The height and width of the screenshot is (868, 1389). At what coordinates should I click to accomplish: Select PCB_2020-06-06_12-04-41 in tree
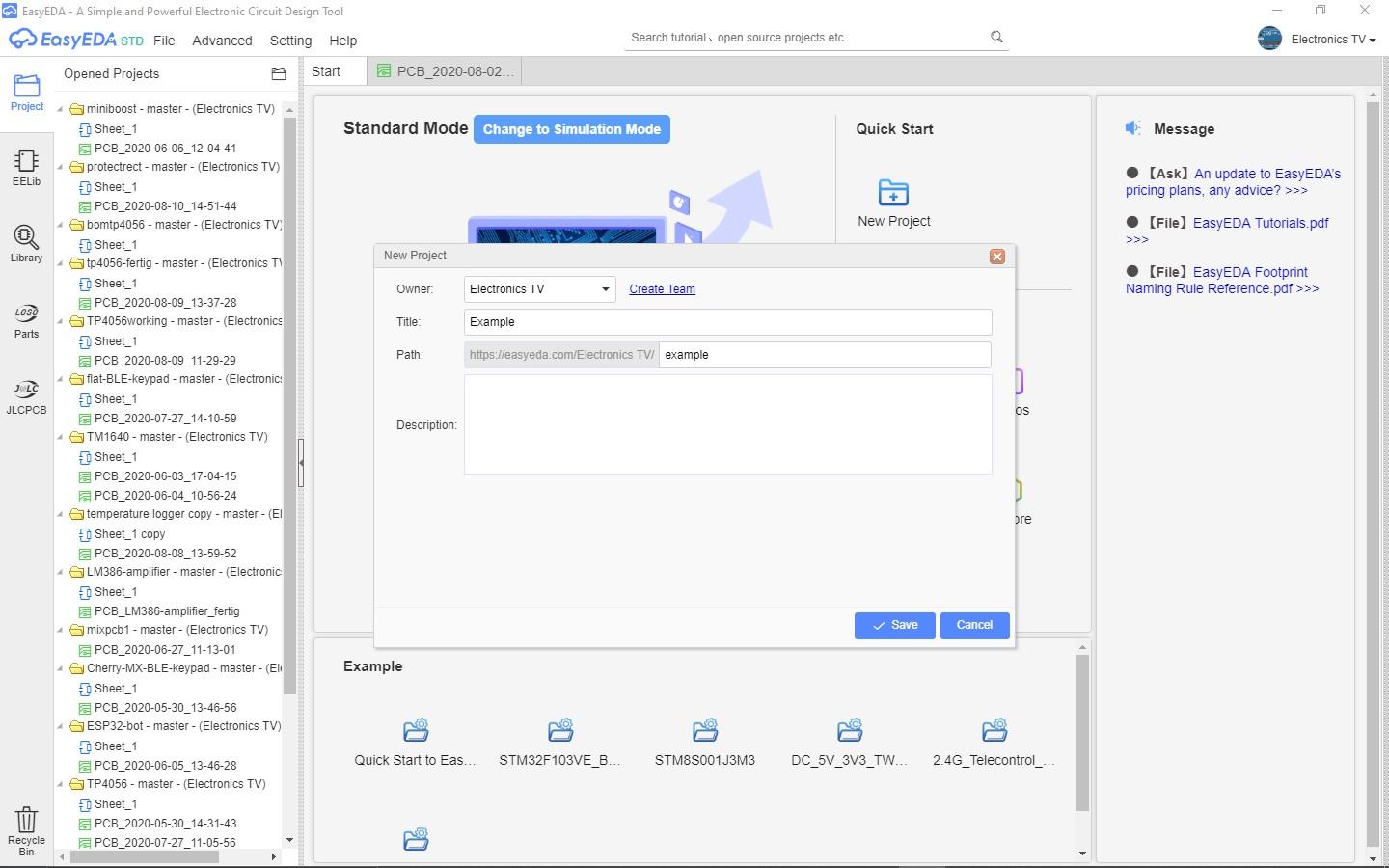165,149
